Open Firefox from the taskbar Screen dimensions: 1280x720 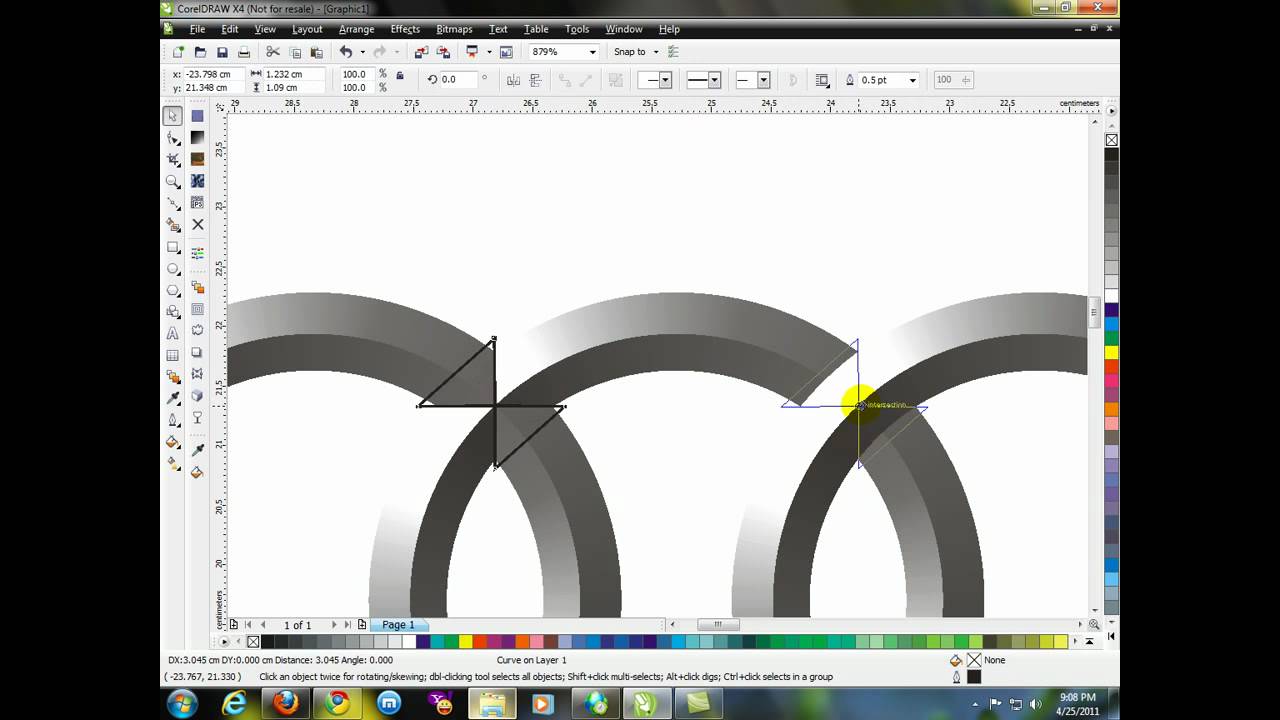tap(286, 704)
